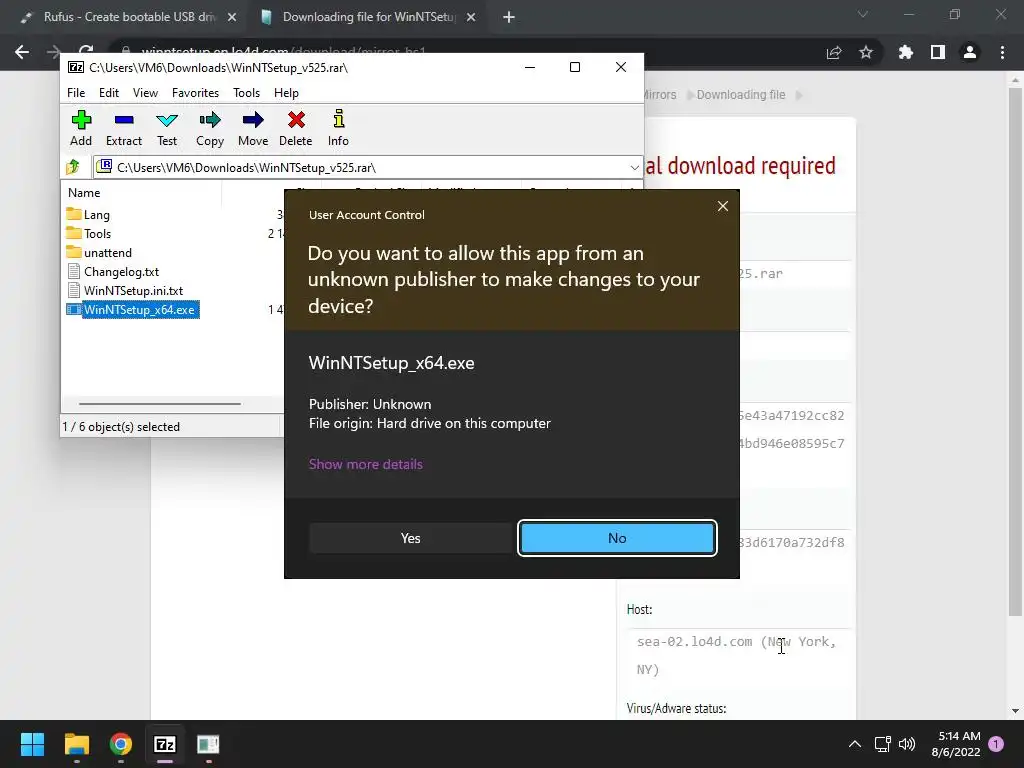Image resolution: width=1024 pixels, height=768 pixels.
Task: Click the WinNTSetup taskbar icon
Action: [208, 744]
